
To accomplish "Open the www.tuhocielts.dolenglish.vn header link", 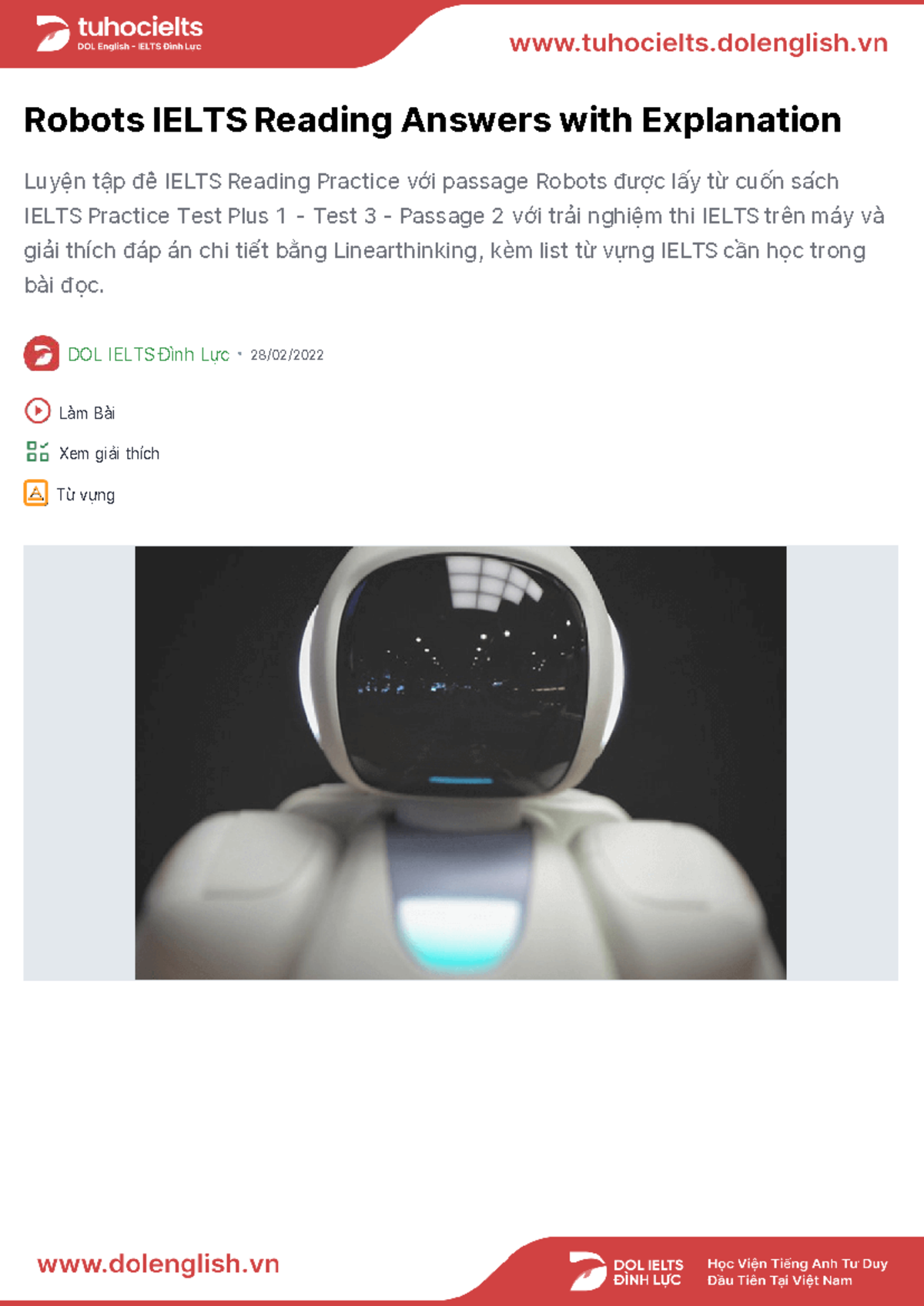I will 698,43.
